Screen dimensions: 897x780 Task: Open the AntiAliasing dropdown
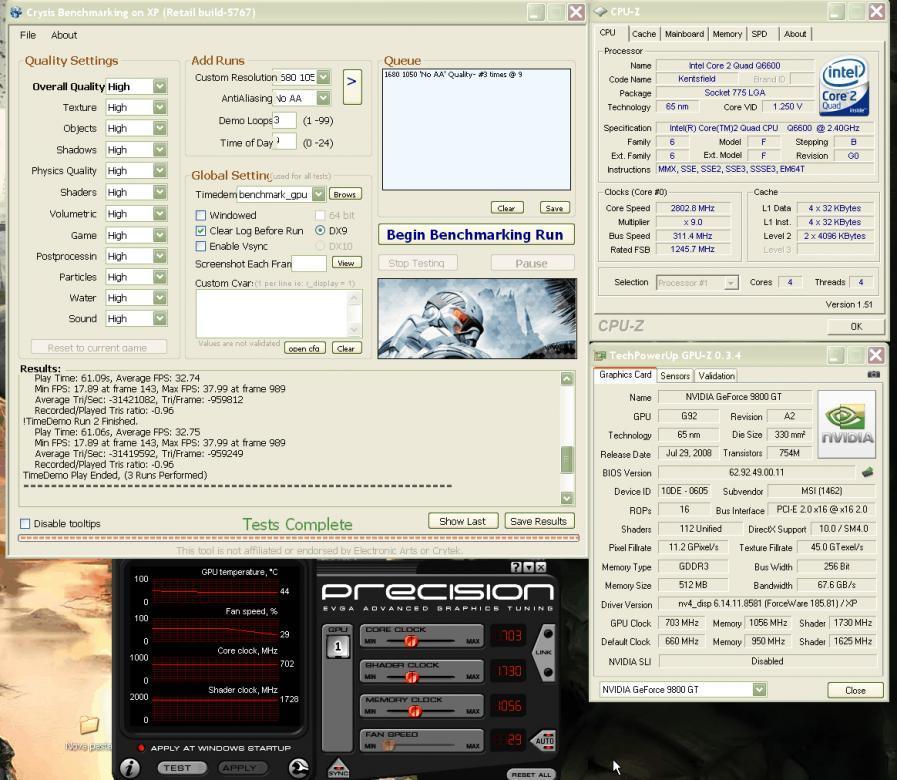click(323, 98)
